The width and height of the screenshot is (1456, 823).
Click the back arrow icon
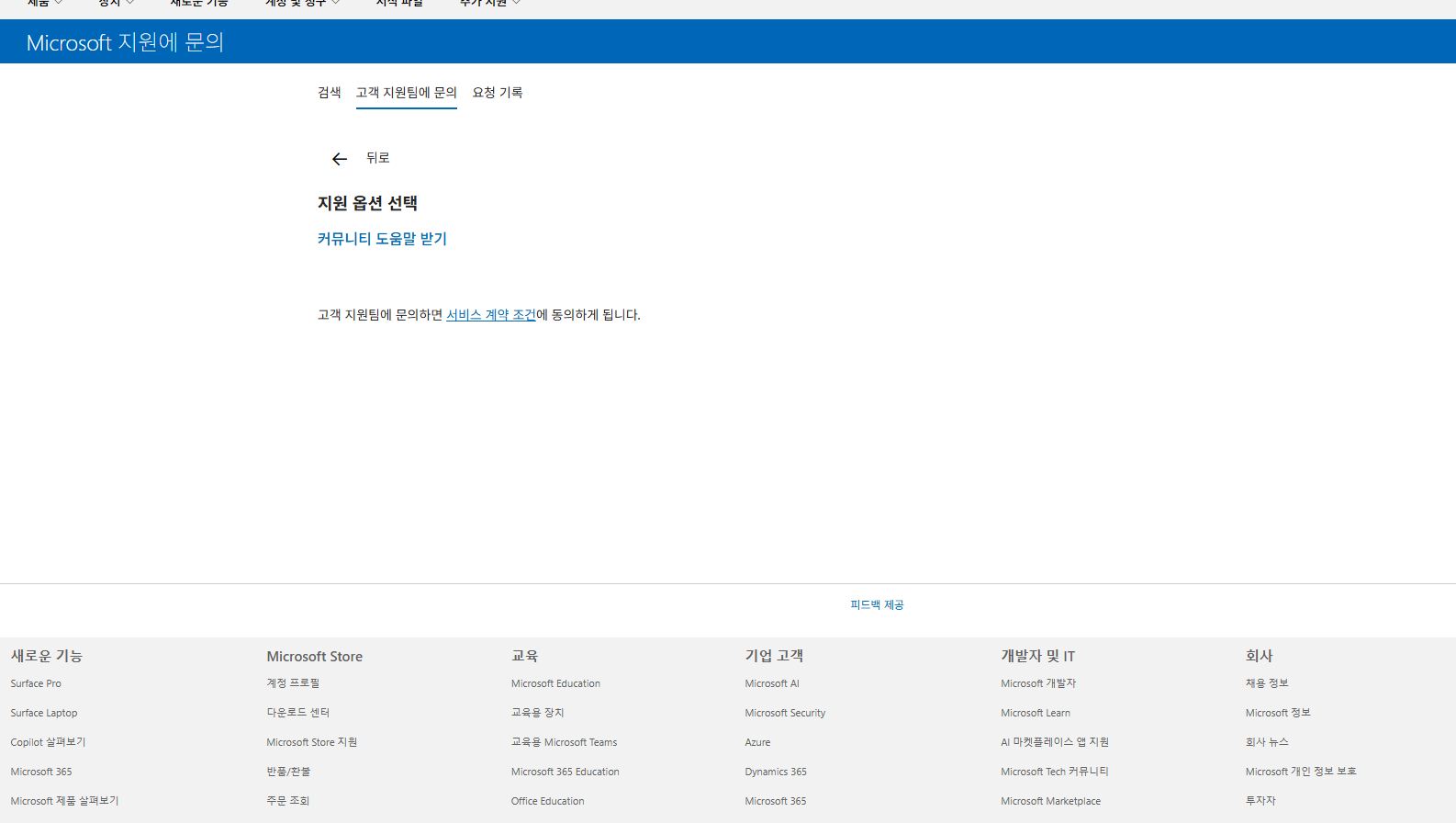click(x=340, y=159)
